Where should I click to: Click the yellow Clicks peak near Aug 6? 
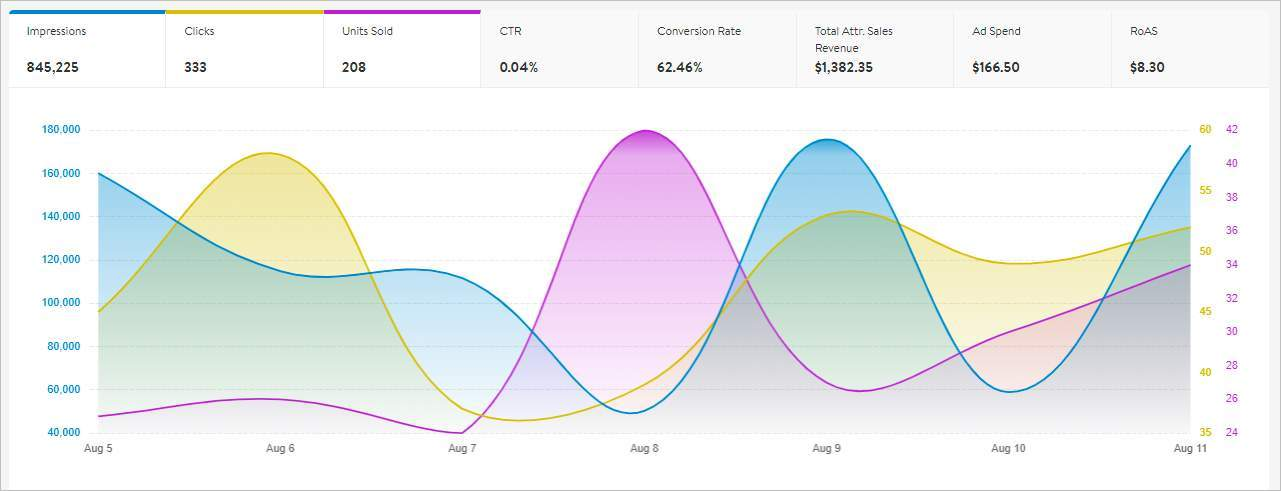point(268,153)
